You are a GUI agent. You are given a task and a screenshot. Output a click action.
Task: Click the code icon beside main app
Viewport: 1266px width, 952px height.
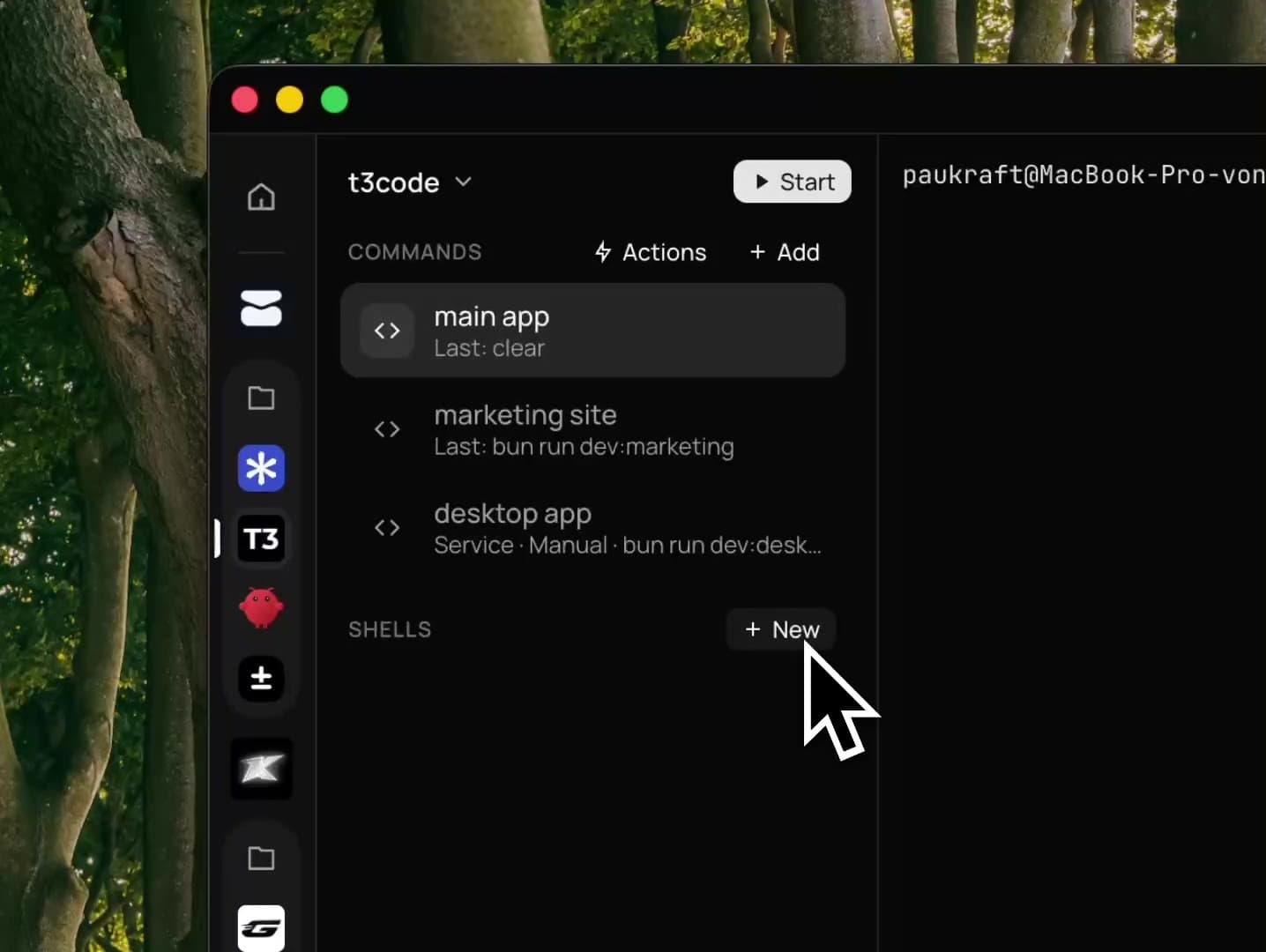(x=387, y=331)
